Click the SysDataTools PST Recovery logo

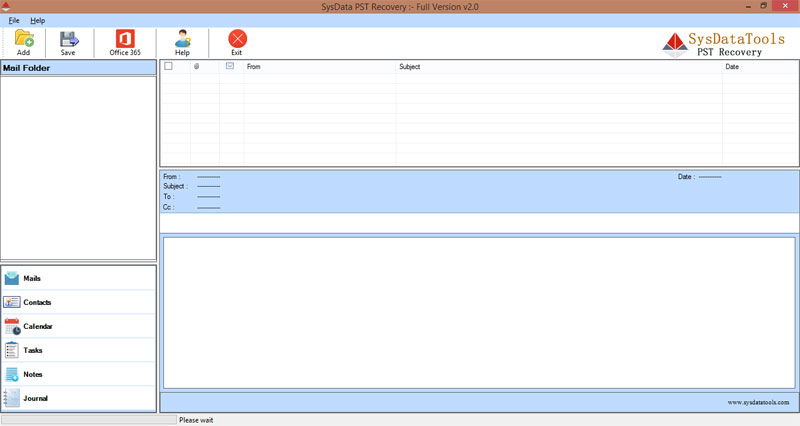click(723, 44)
